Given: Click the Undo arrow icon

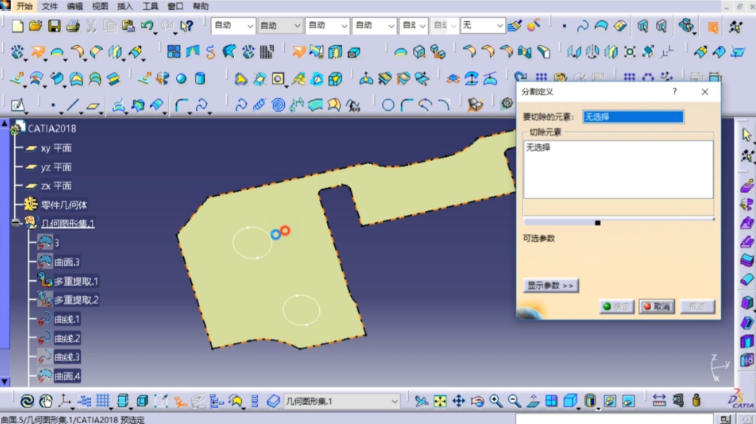Looking at the screenshot, I should tap(147, 25).
